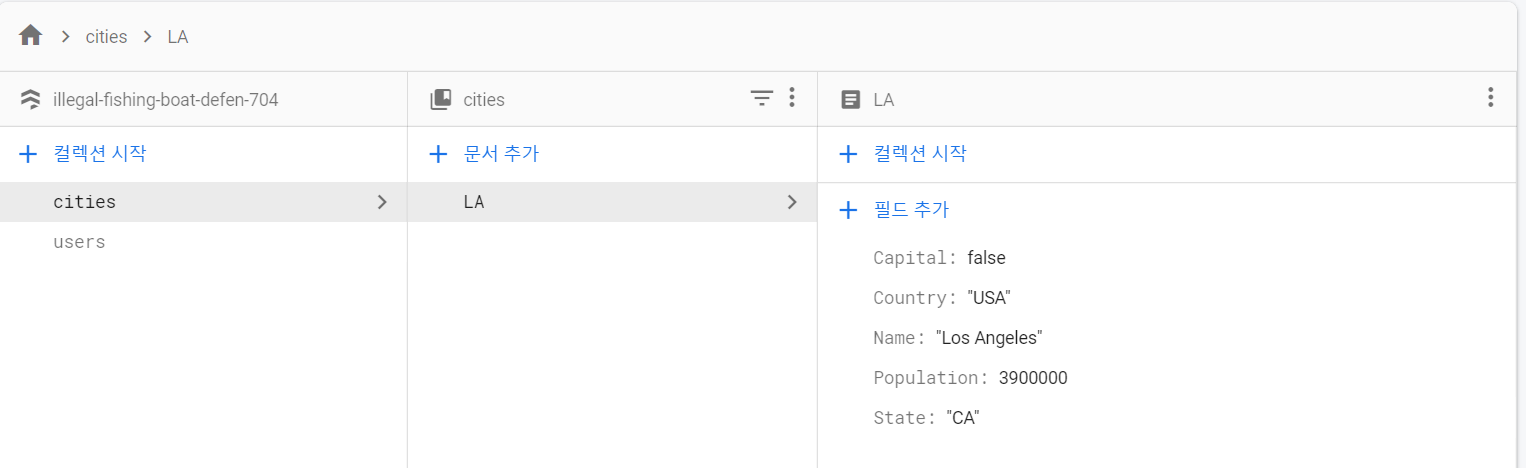
Task: Expand the chevron on the LA document row
Action: (x=792, y=202)
